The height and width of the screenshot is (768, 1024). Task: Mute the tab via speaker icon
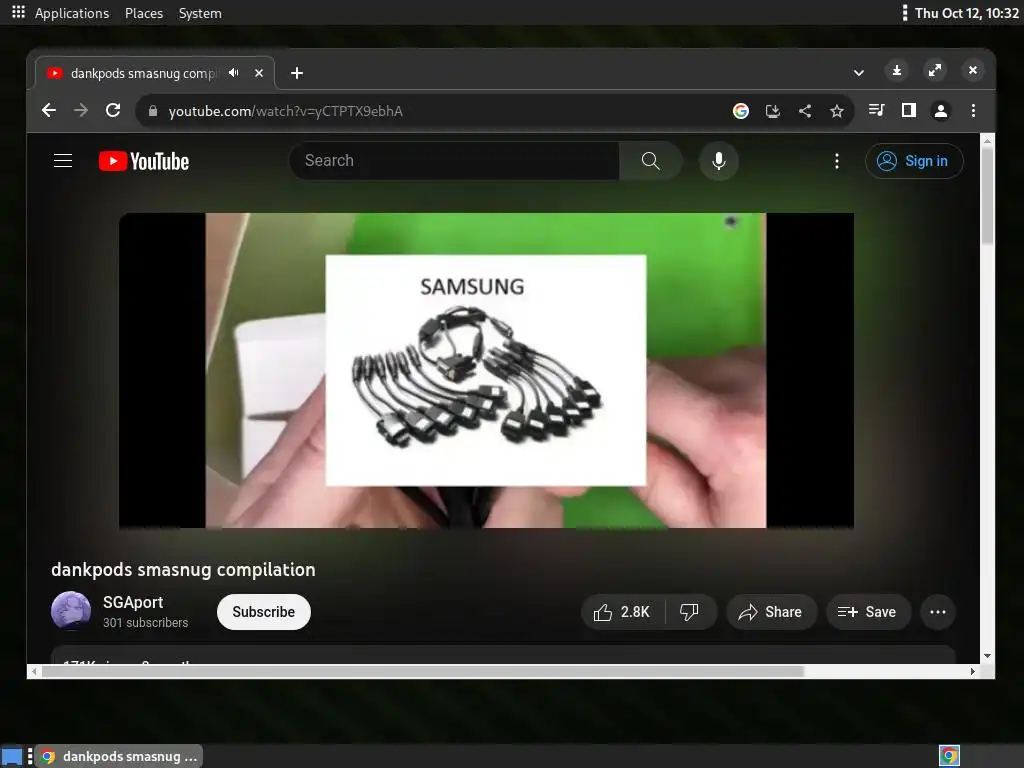(x=234, y=72)
